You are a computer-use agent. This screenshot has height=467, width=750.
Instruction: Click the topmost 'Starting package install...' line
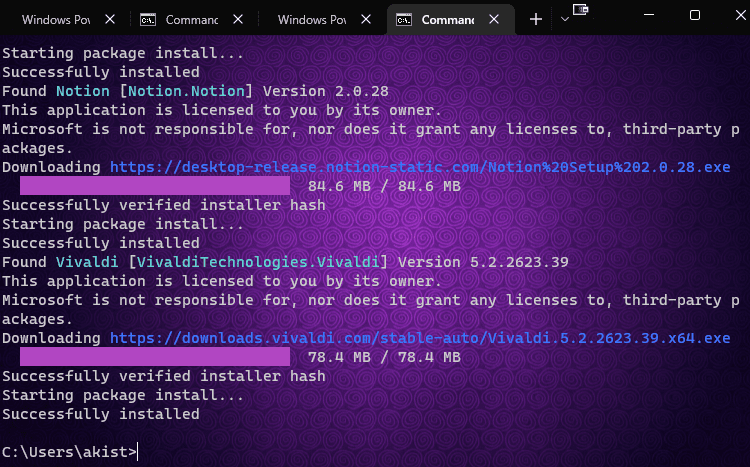tap(123, 53)
